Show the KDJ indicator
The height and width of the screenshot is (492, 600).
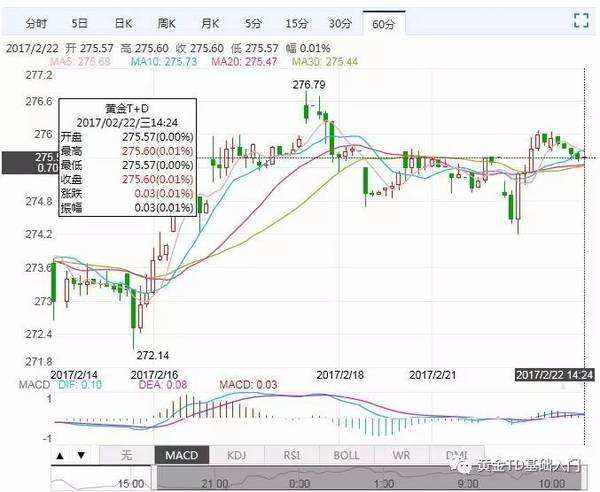(x=236, y=455)
